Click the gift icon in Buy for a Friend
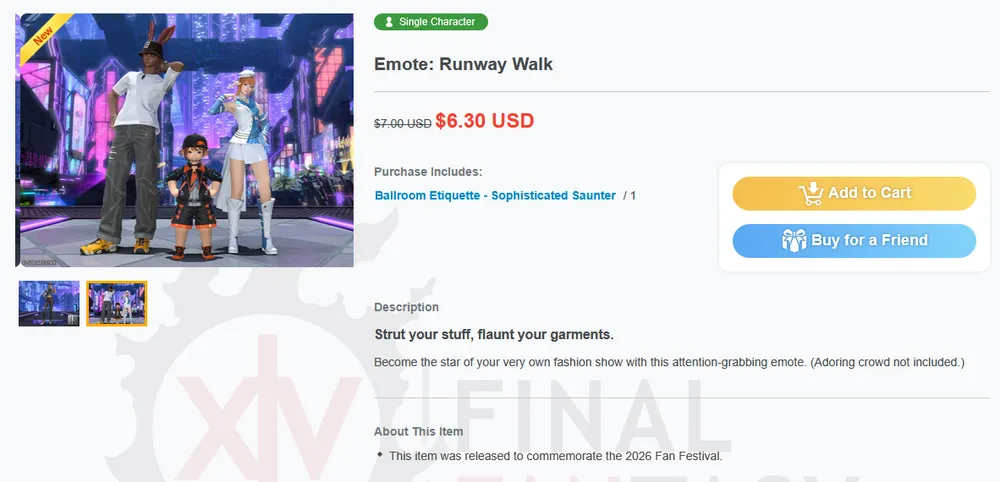1000x482 pixels. pyautogui.click(x=794, y=240)
